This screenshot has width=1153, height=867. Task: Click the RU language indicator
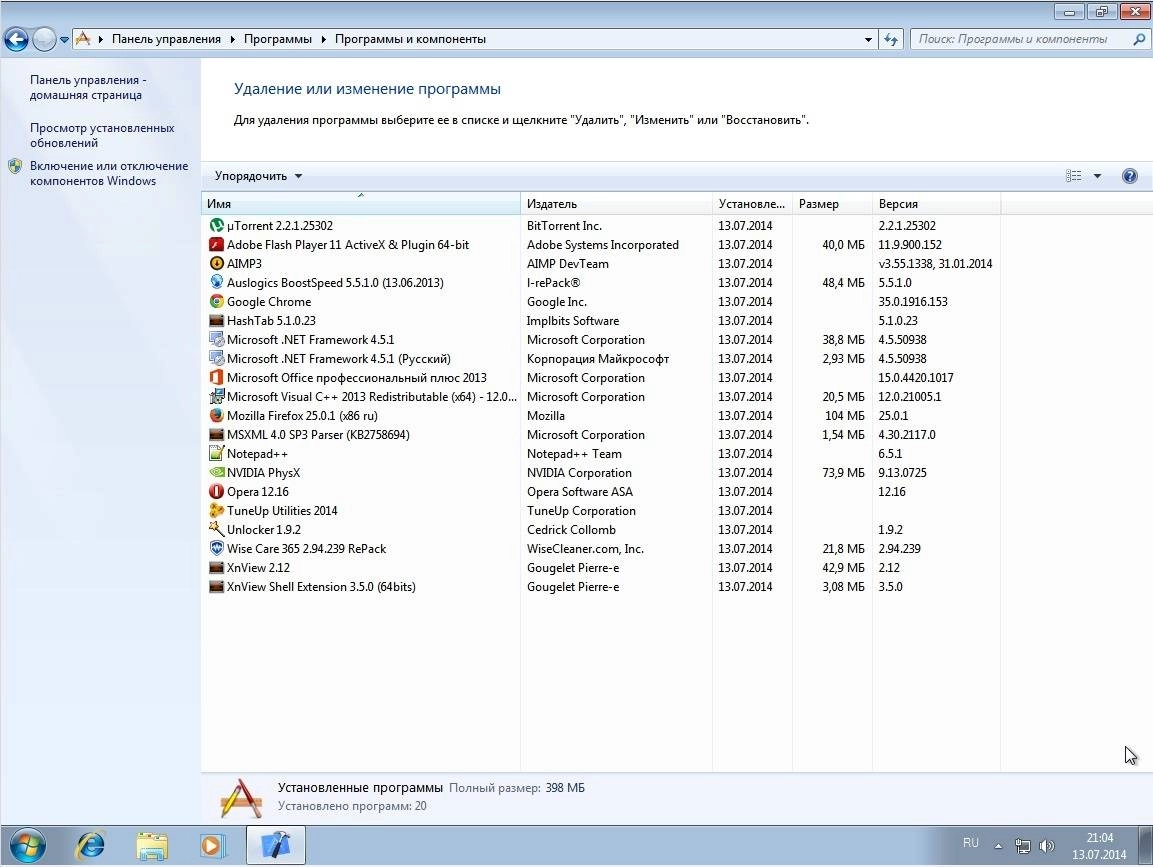[x=971, y=843]
